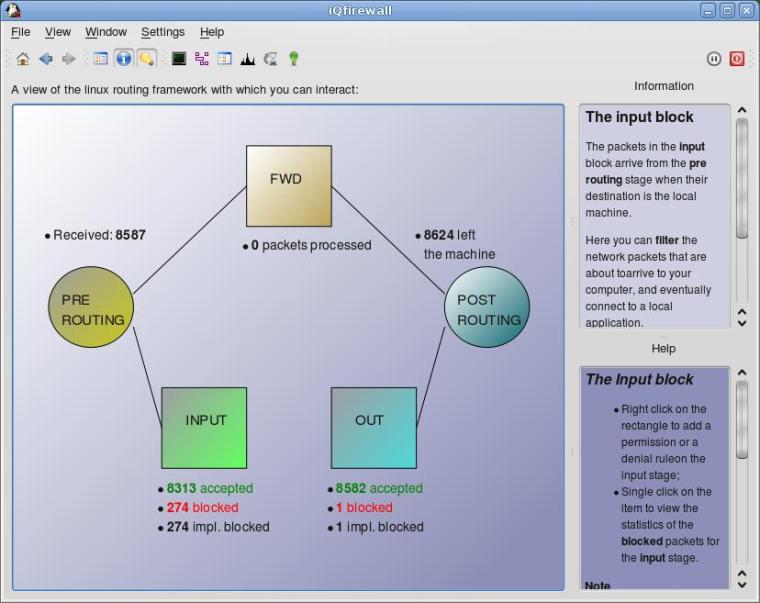Go to the Home view icon
Screen dimensions: 760x603
23,59
